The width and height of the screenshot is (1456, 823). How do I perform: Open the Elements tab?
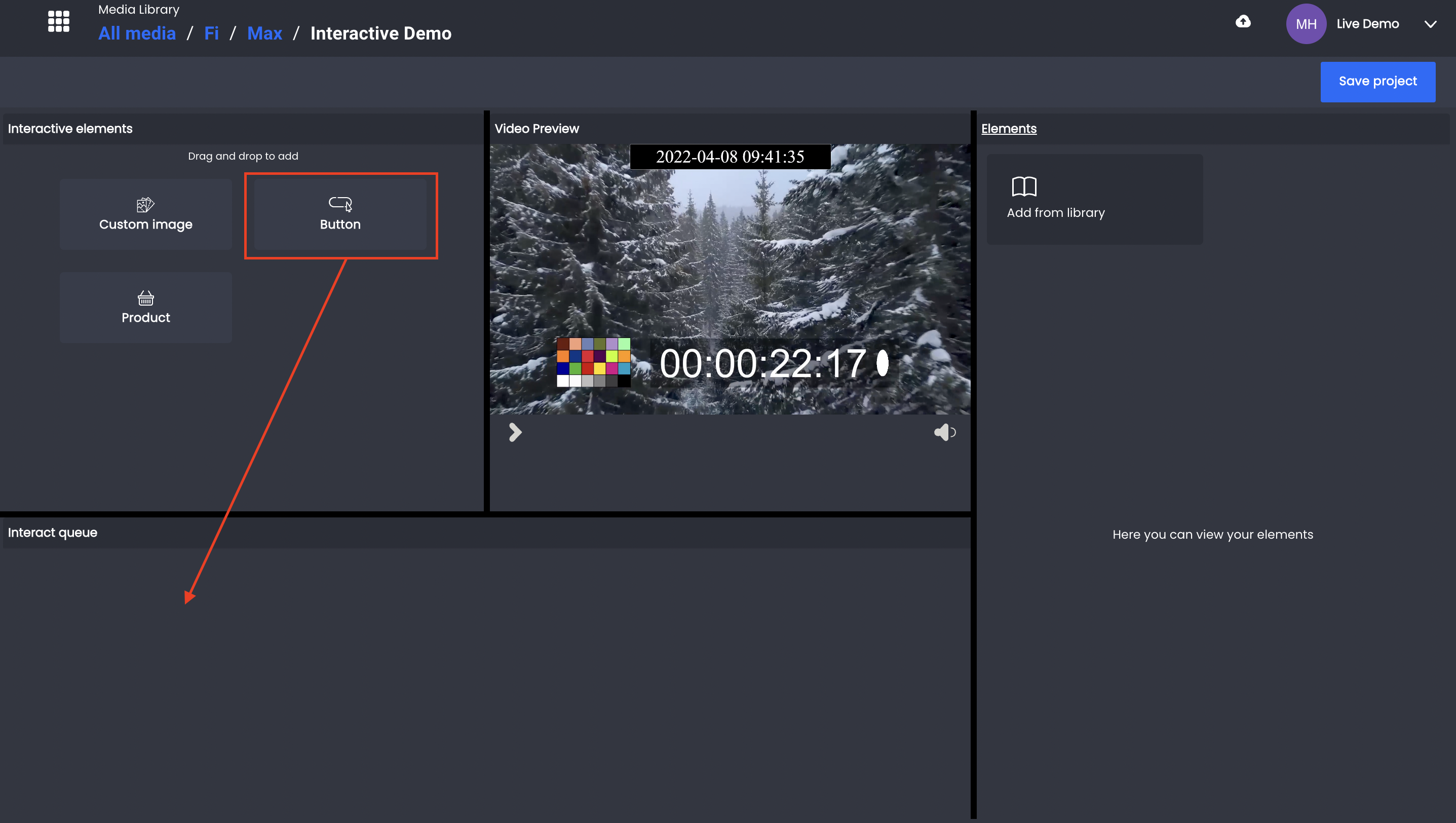[1008, 129]
